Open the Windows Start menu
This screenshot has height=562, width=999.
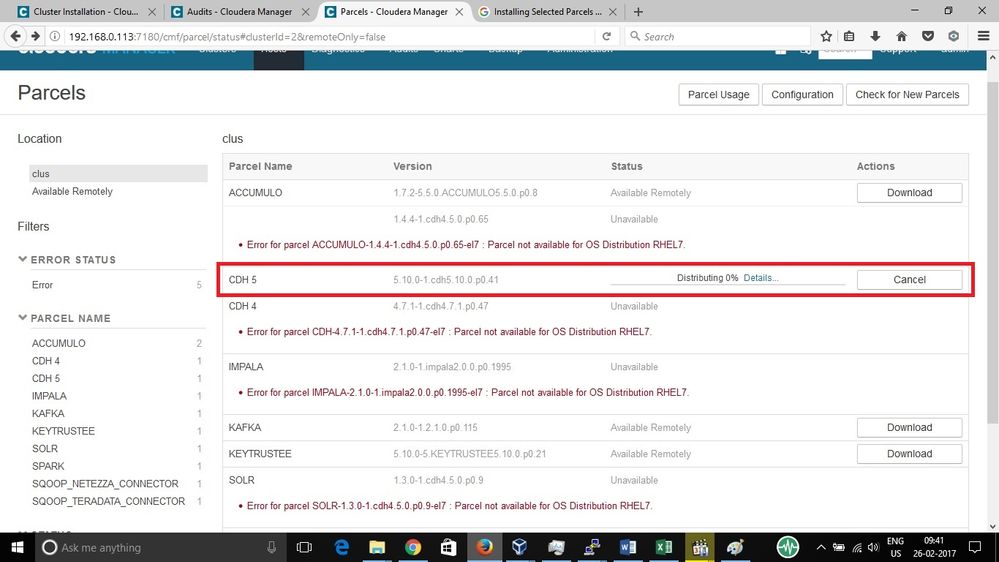[x=17, y=547]
